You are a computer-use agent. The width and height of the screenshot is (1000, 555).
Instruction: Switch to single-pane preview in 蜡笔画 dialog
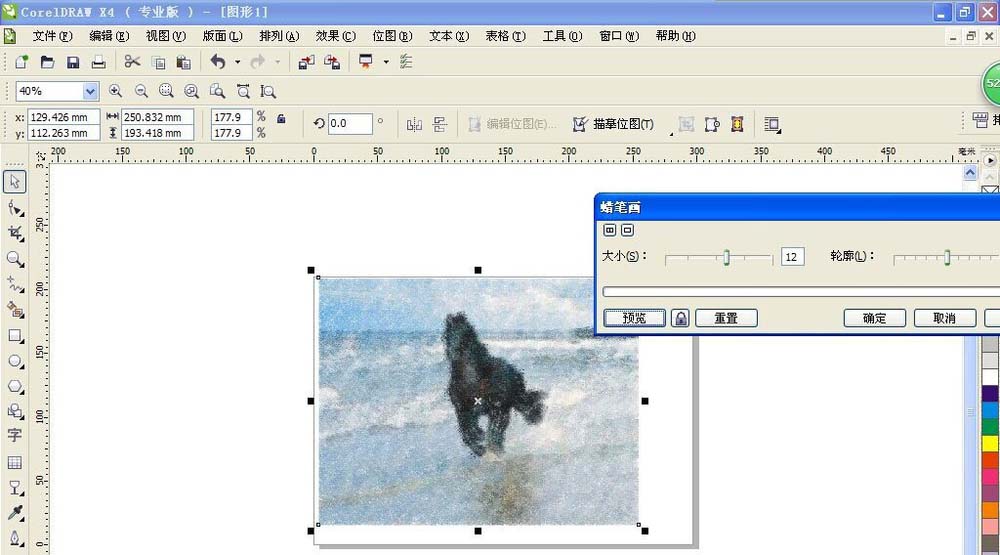tap(628, 230)
